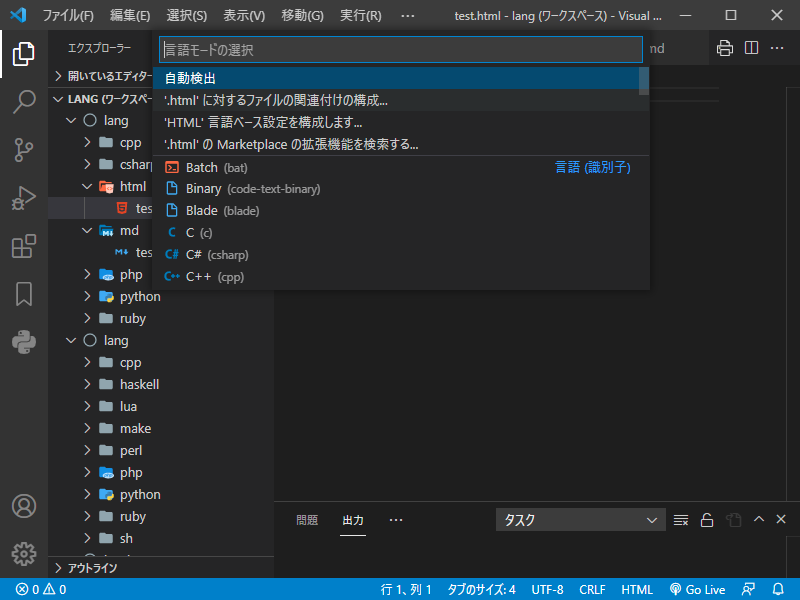Open the Extensions view icon

point(23,246)
